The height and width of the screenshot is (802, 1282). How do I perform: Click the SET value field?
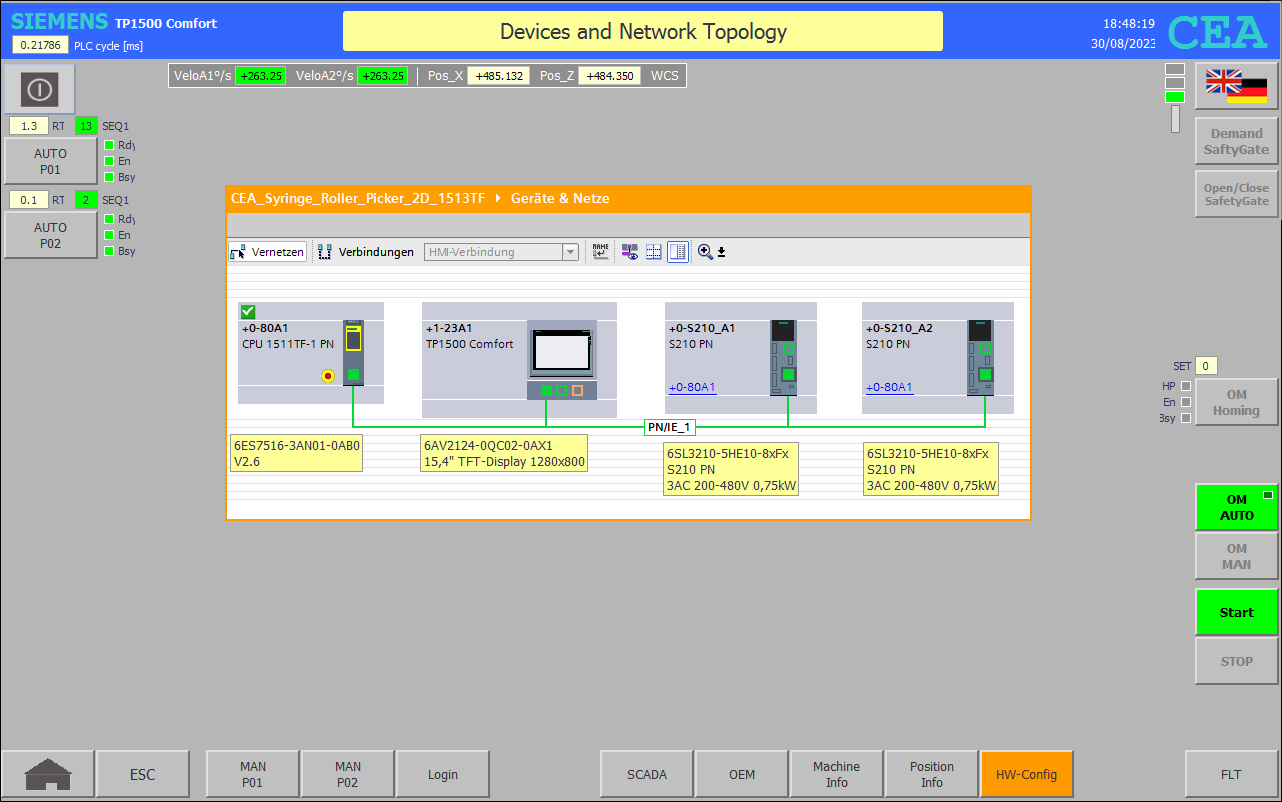click(x=1206, y=366)
